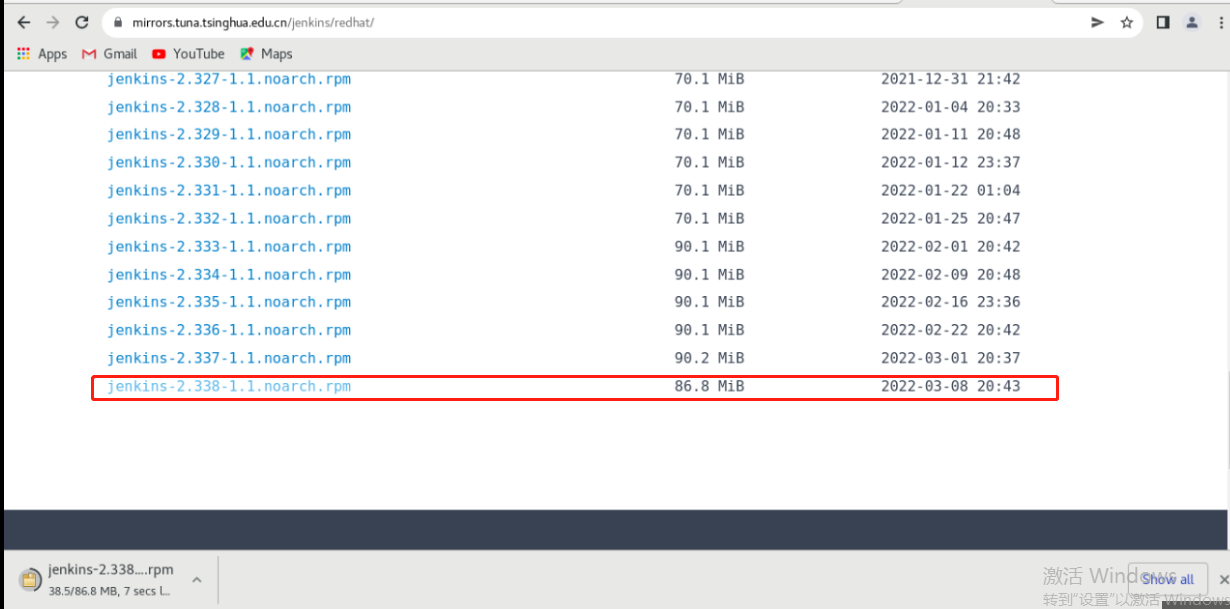Open Chrome three-dot menu
Image resolution: width=1230 pixels, height=609 pixels.
[x=1219, y=22]
